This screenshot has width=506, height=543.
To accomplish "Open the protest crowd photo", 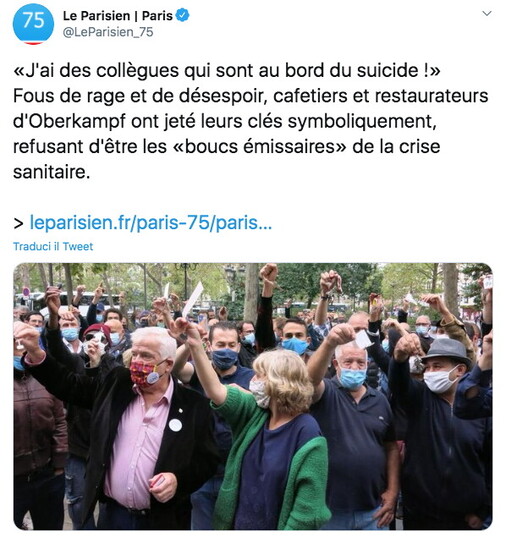I will point(253,396).
